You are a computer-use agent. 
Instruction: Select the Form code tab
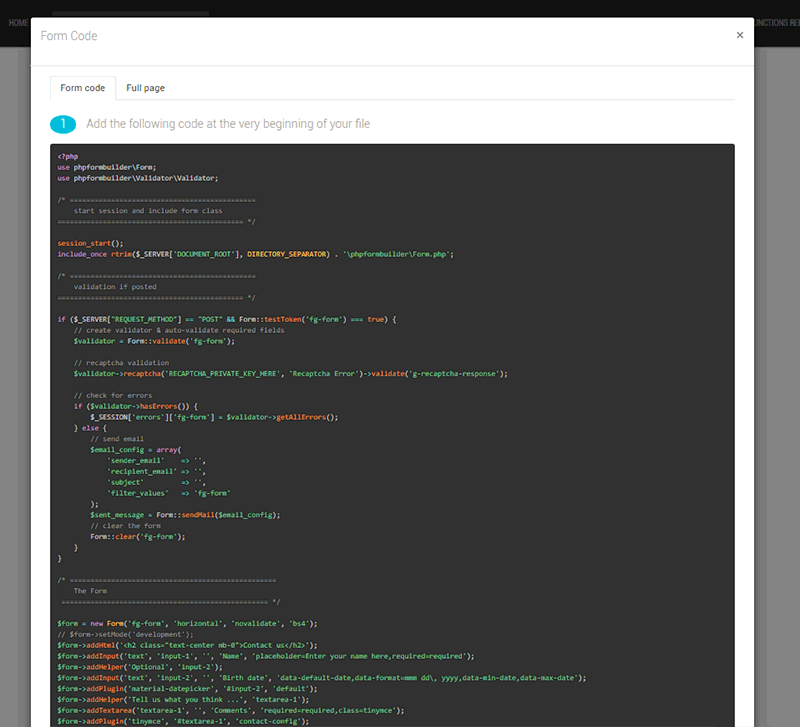click(x=82, y=88)
